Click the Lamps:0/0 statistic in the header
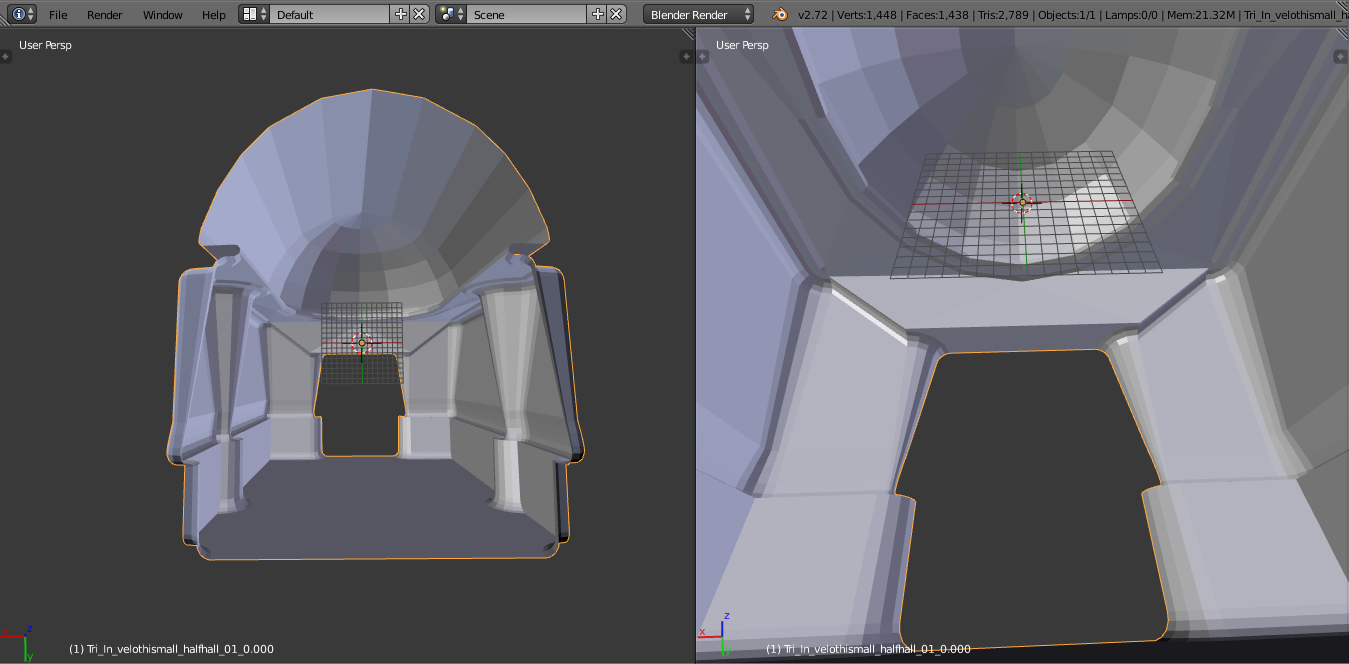This screenshot has width=1349, height=664. click(1133, 15)
